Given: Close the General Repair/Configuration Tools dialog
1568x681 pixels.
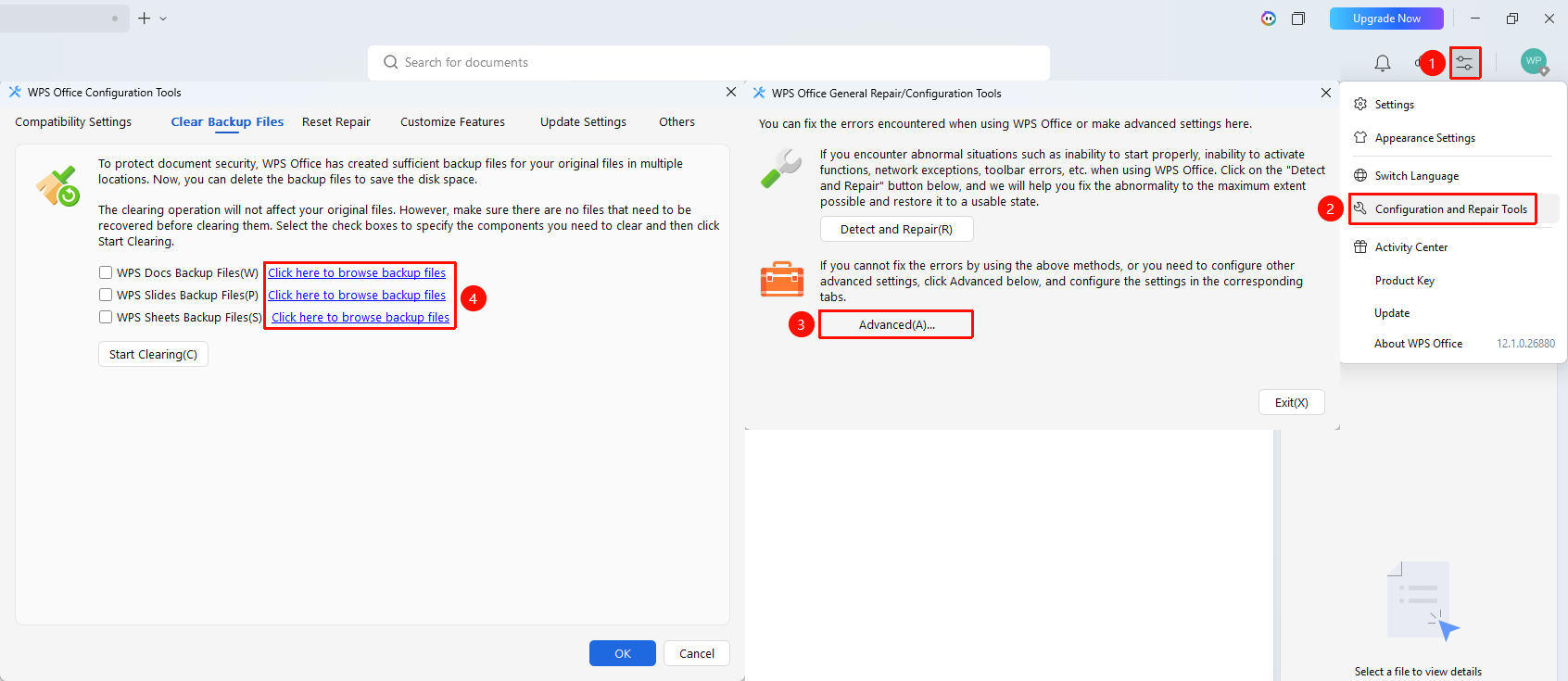Looking at the screenshot, I should (1326, 93).
